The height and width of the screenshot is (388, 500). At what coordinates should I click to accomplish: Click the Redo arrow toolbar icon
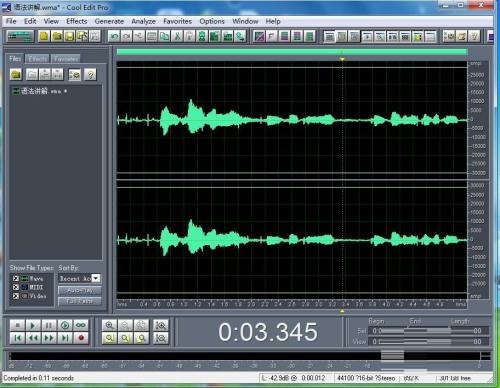coord(126,36)
